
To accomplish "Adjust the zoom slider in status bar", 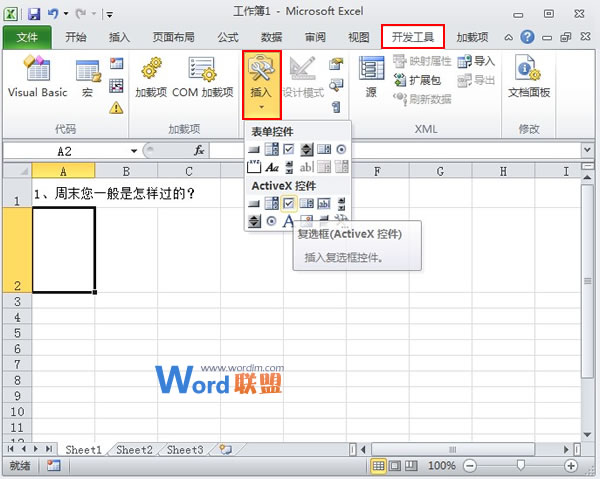I will [520, 466].
